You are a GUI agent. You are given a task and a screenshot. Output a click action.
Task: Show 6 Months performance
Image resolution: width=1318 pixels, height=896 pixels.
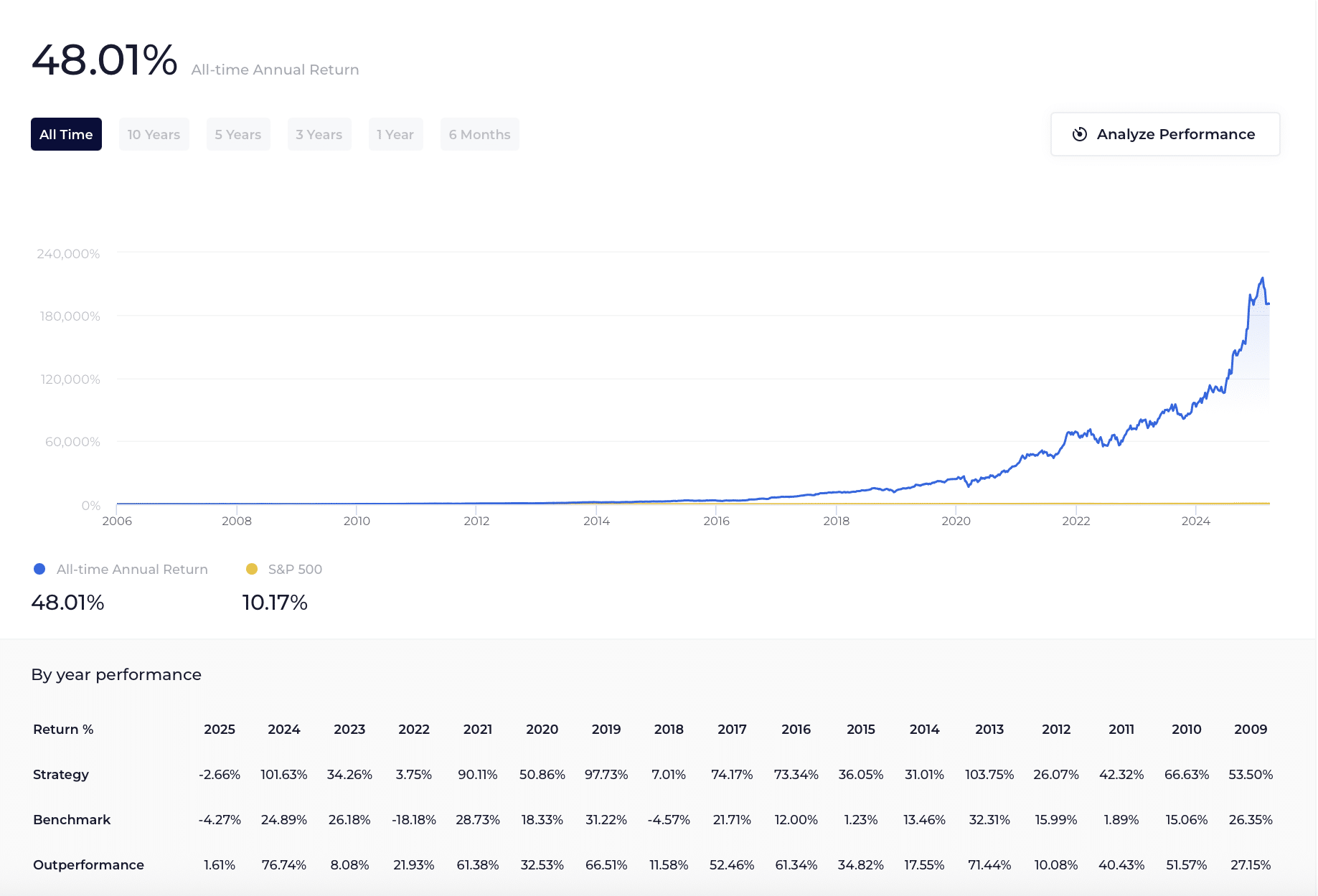[x=479, y=134]
